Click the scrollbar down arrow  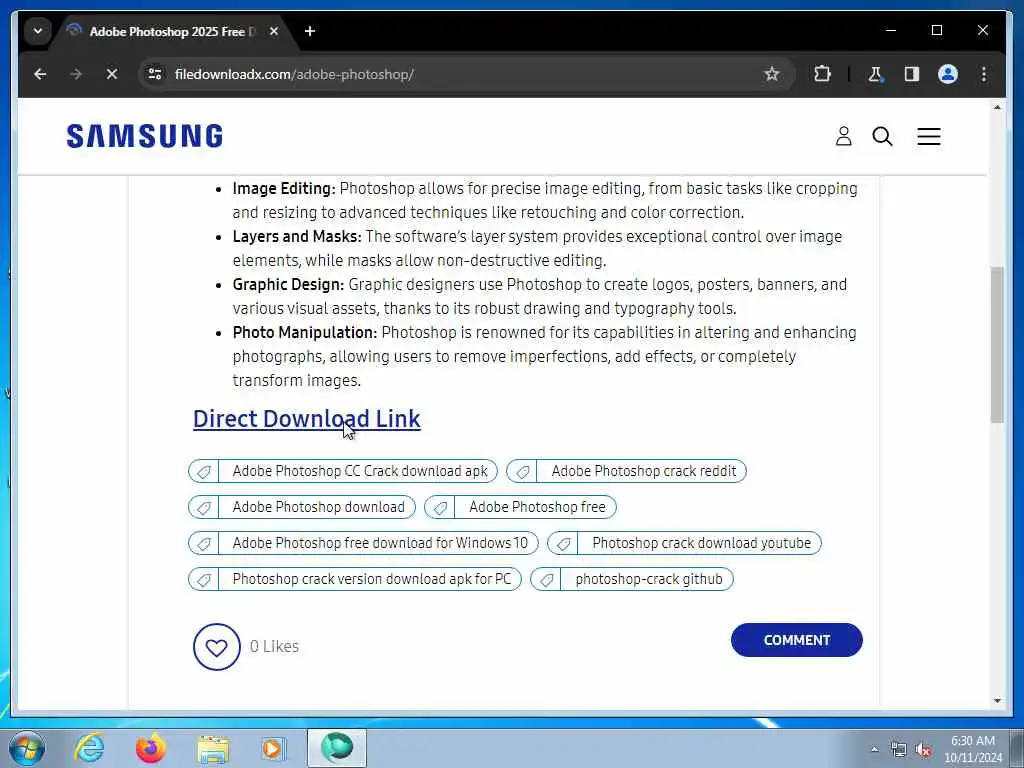[997, 701]
